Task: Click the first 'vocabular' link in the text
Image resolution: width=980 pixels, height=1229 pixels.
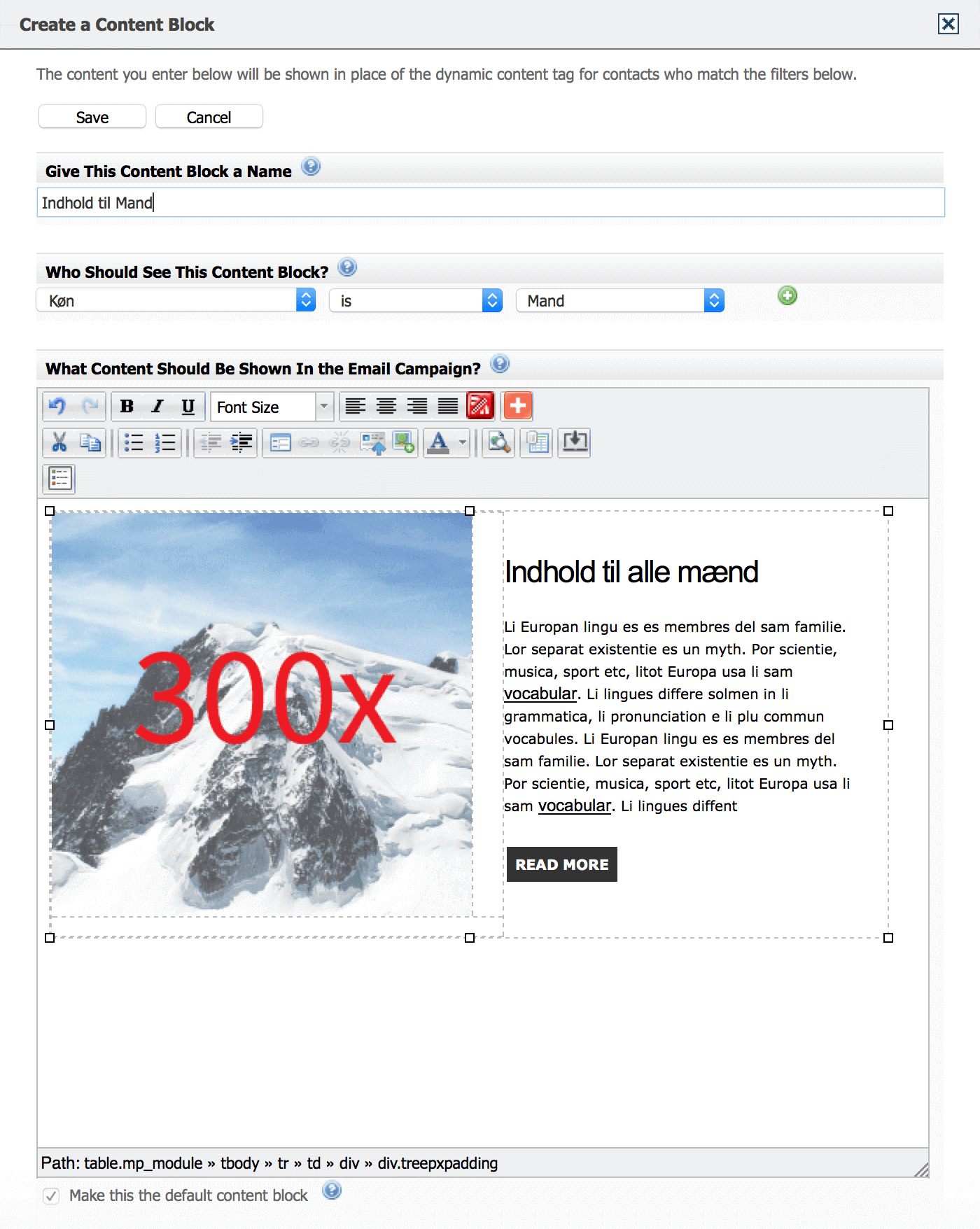Action: click(x=540, y=694)
